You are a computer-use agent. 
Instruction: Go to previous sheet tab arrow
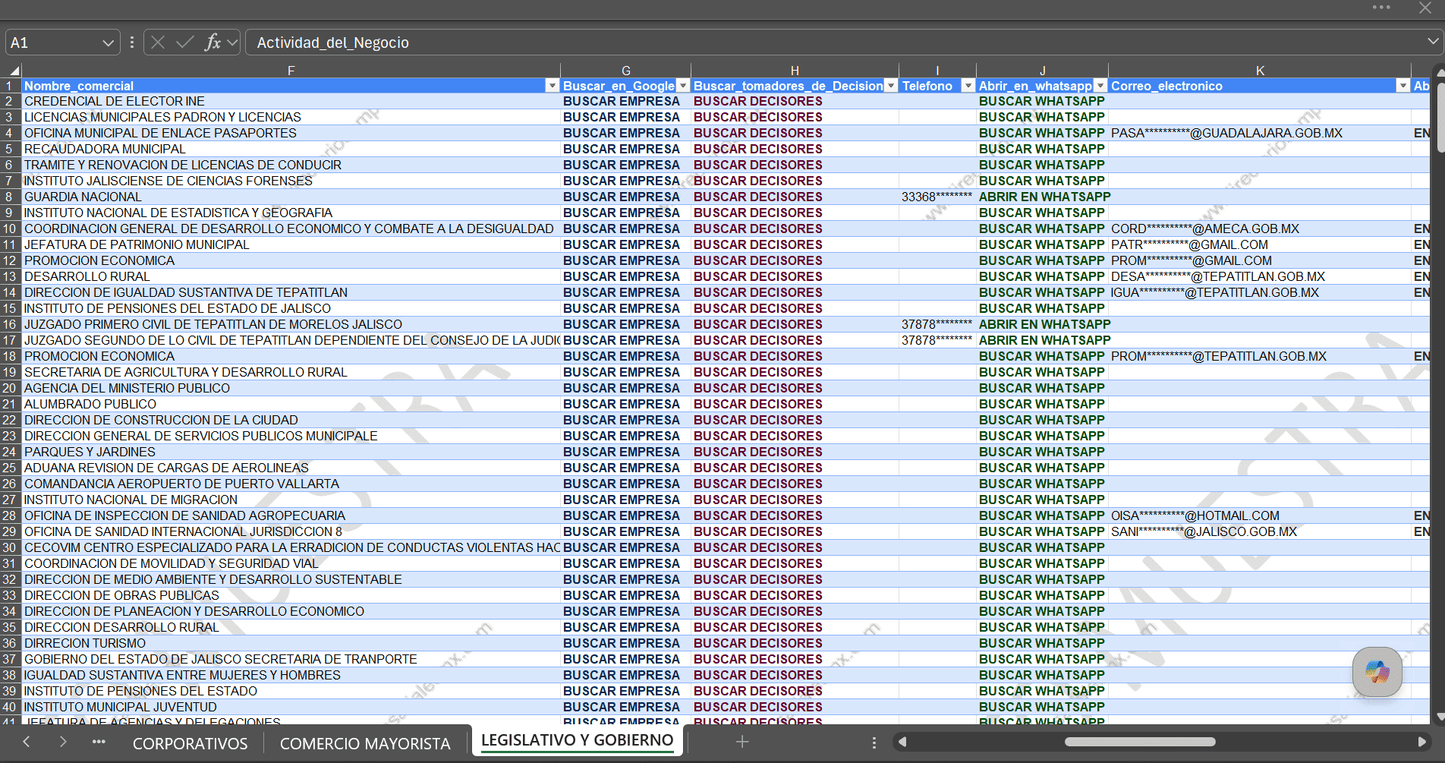click(26, 742)
